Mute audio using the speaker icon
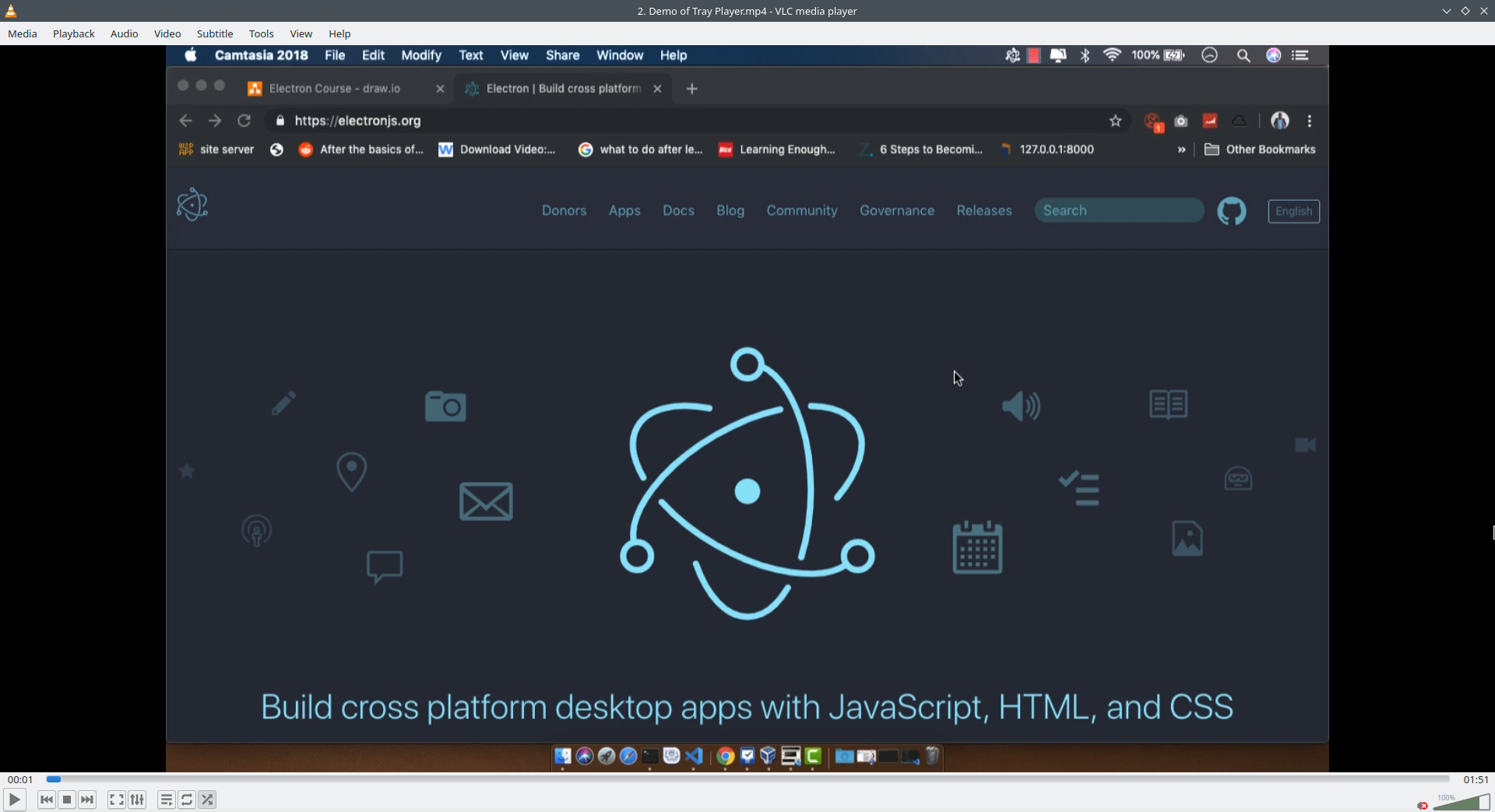Image resolution: width=1495 pixels, height=812 pixels. 1423,805
